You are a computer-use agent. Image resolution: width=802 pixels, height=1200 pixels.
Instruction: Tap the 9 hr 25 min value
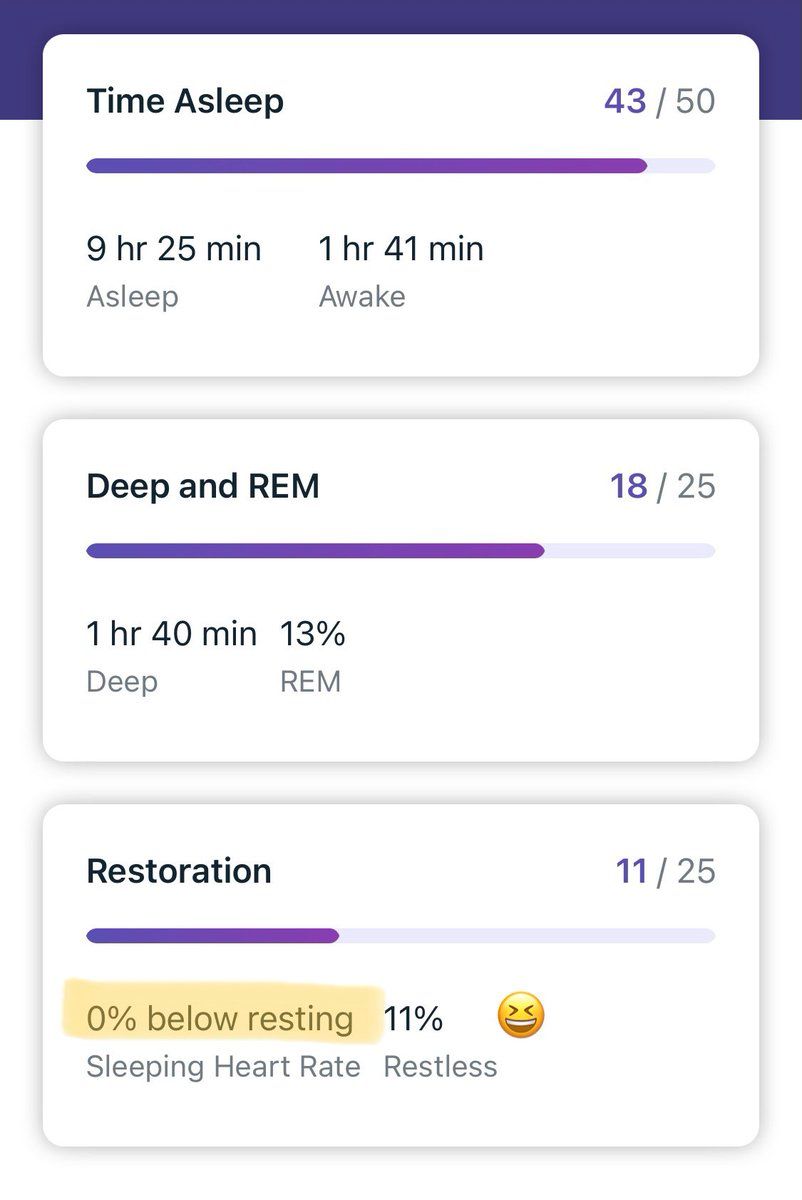pyautogui.click(x=174, y=248)
